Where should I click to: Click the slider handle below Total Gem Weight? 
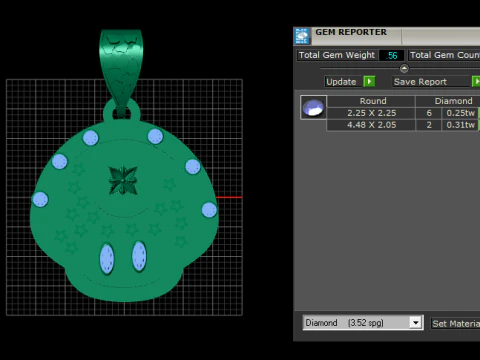[404, 69]
